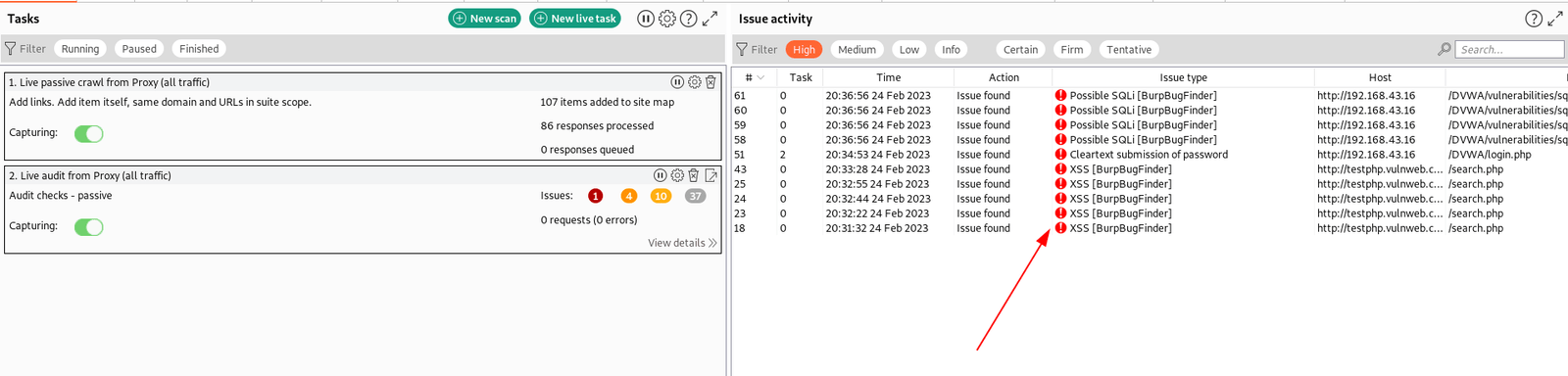This screenshot has width=1568, height=376.
Task: Expand View details of Live audit task
Action: 682,243
